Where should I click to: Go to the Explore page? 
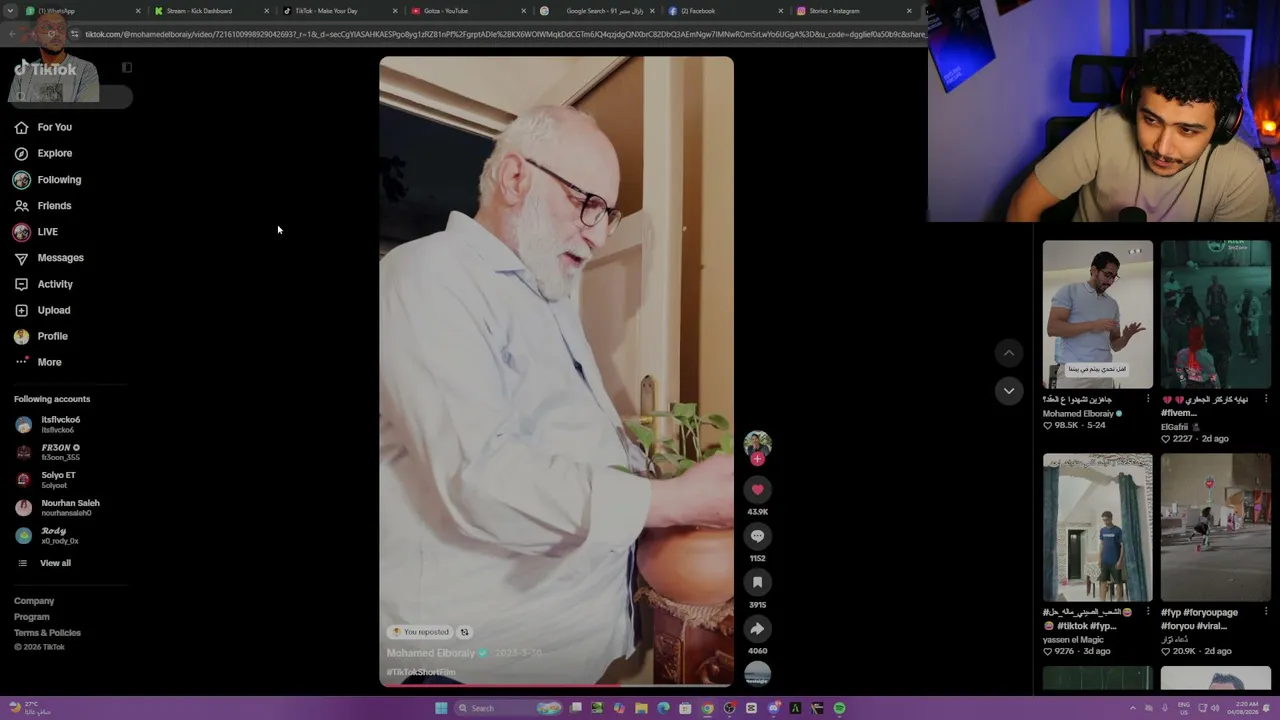(x=43, y=153)
